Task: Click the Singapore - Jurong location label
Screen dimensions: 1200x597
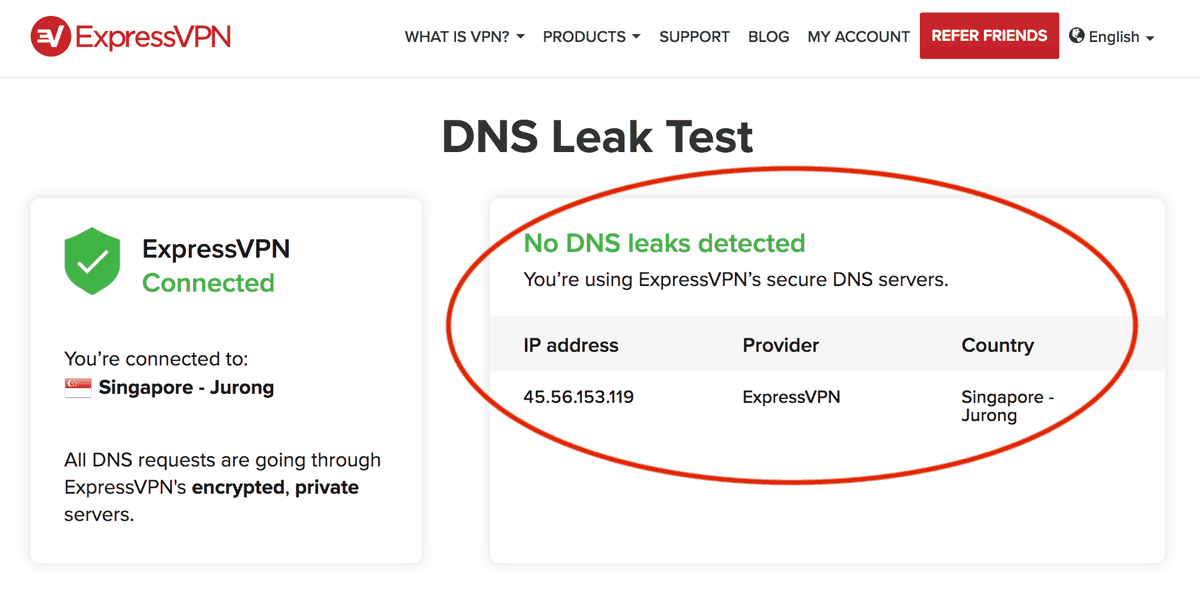Action: click(x=186, y=388)
